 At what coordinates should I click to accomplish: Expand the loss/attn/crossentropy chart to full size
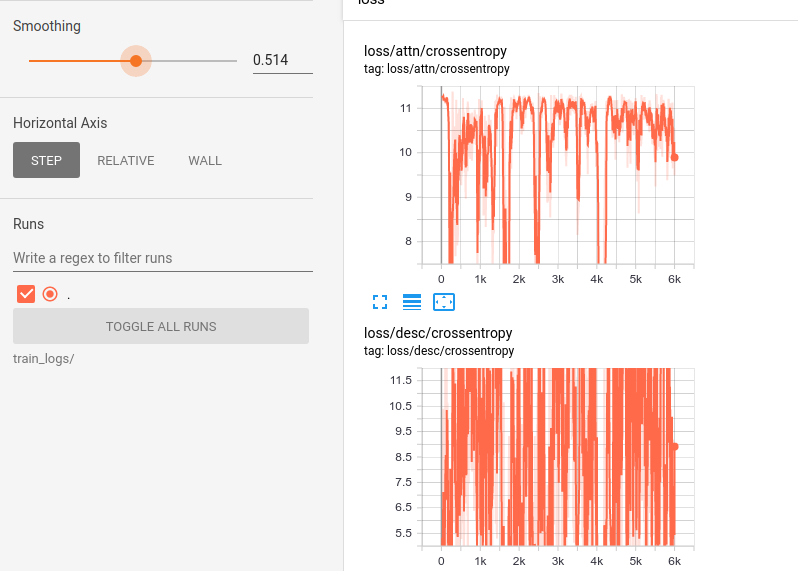[380, 302]
